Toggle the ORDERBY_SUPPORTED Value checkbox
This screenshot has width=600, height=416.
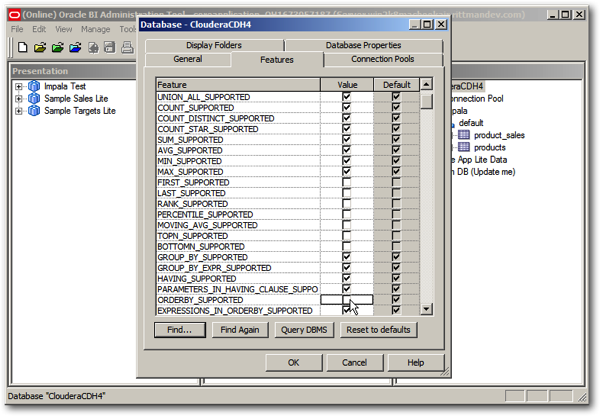[x=347, y=300]
